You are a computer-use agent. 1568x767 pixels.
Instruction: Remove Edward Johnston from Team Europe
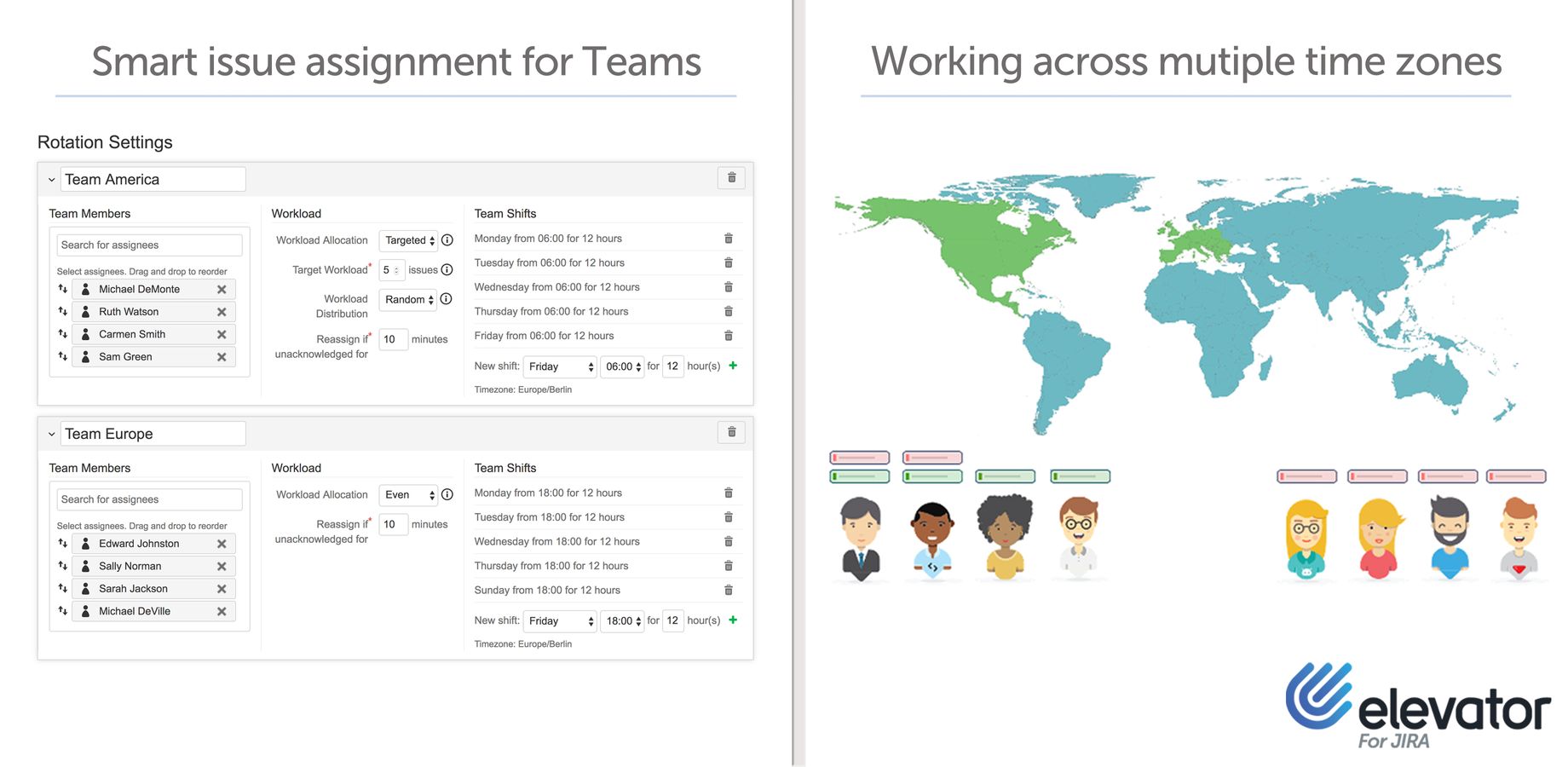click(x=222, y=544)
